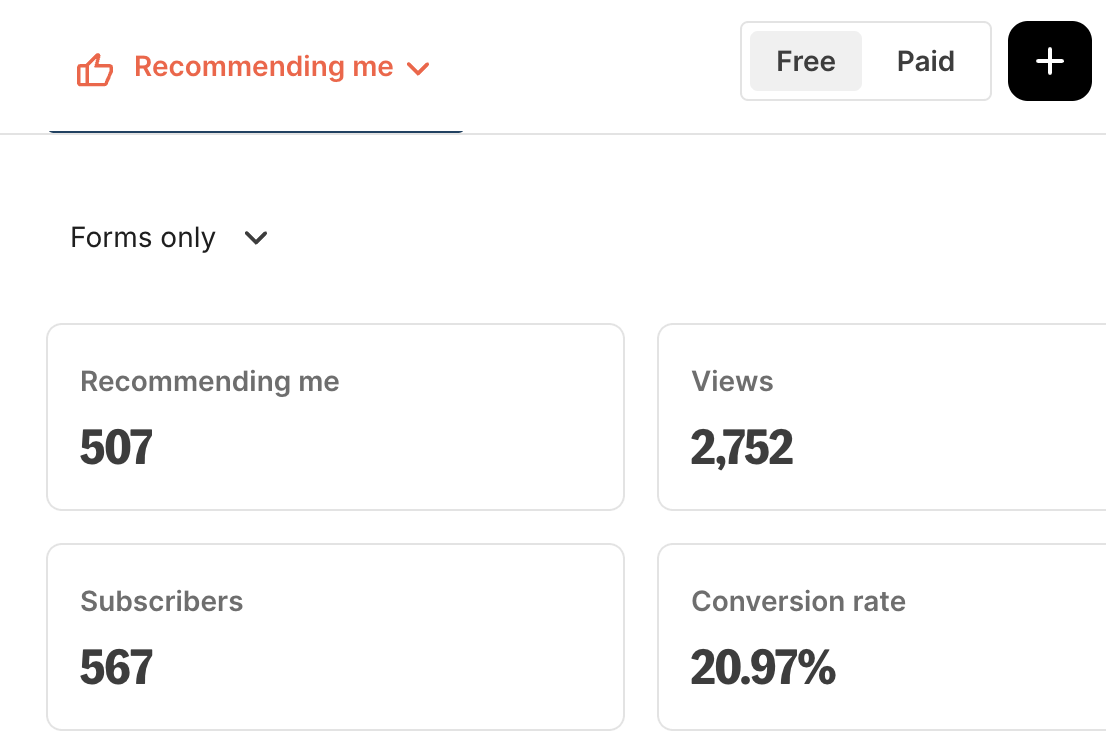Click the 2,752 views number

(x=742, y=447)
